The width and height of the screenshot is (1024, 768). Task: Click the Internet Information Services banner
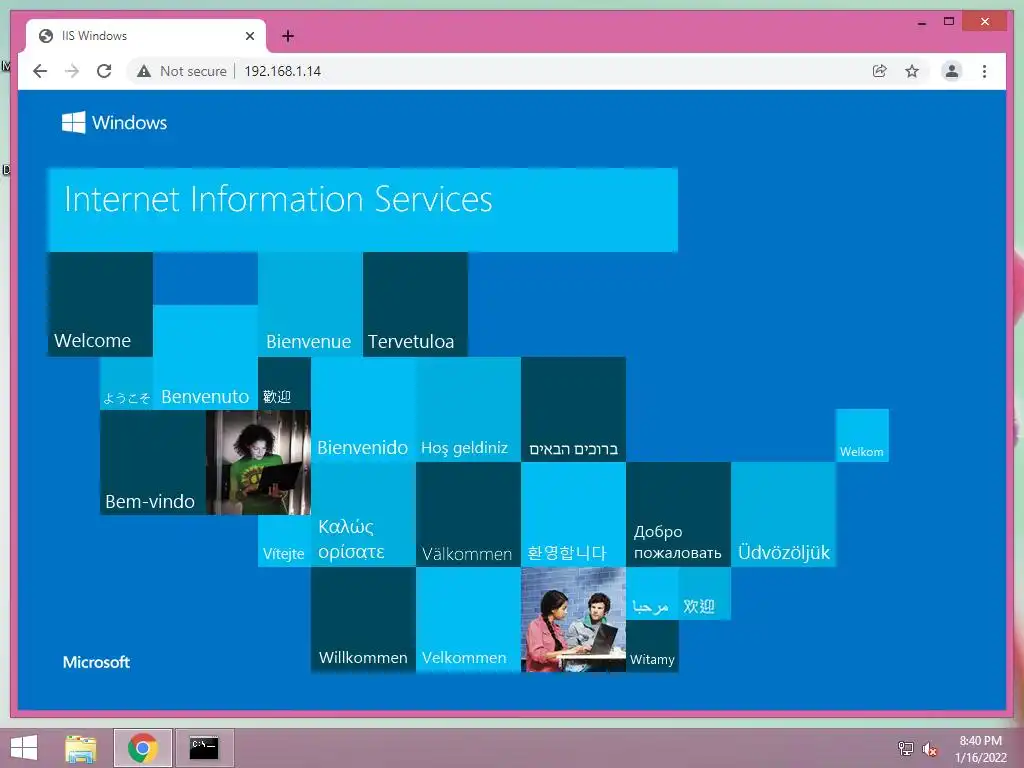pos(362,210)
